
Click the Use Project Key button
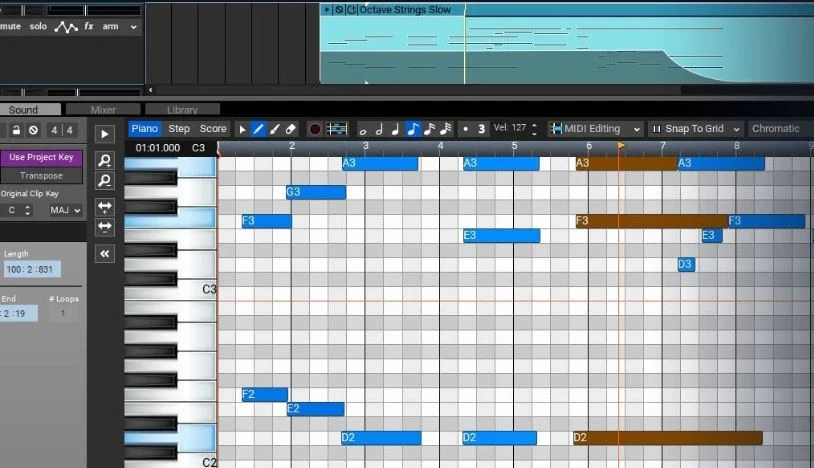tap(41, 158)
